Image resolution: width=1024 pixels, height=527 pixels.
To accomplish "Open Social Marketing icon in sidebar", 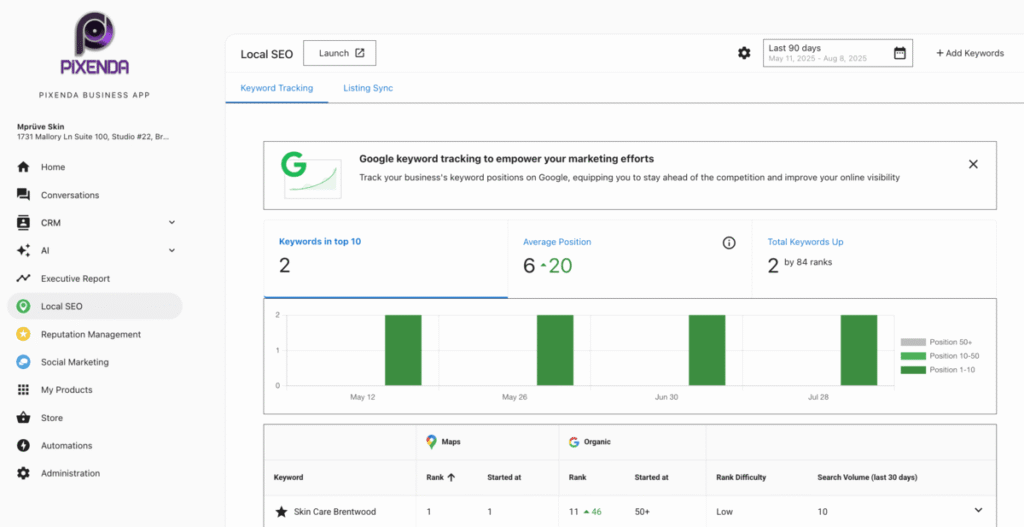I will coord(23,362).
